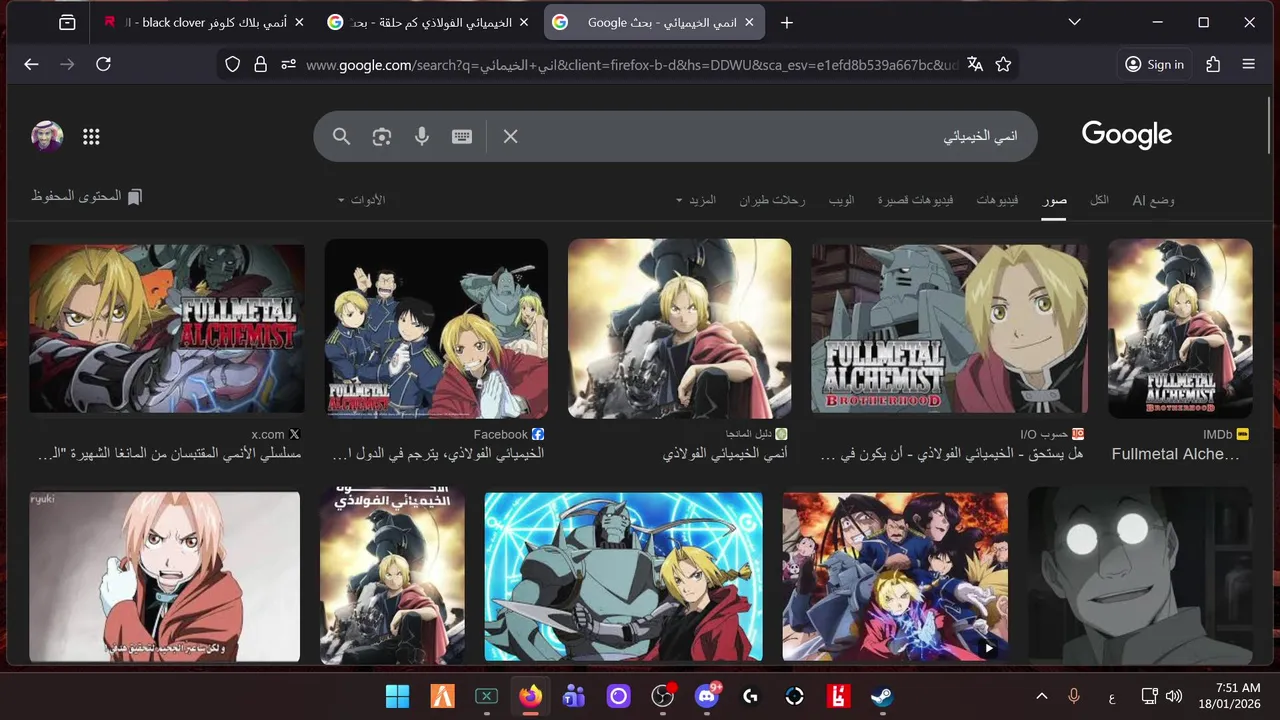The width and height of the screenshot is (1280, 720).
Task: Open Firefox View from the tab strip
Action: tap(67, 22)
